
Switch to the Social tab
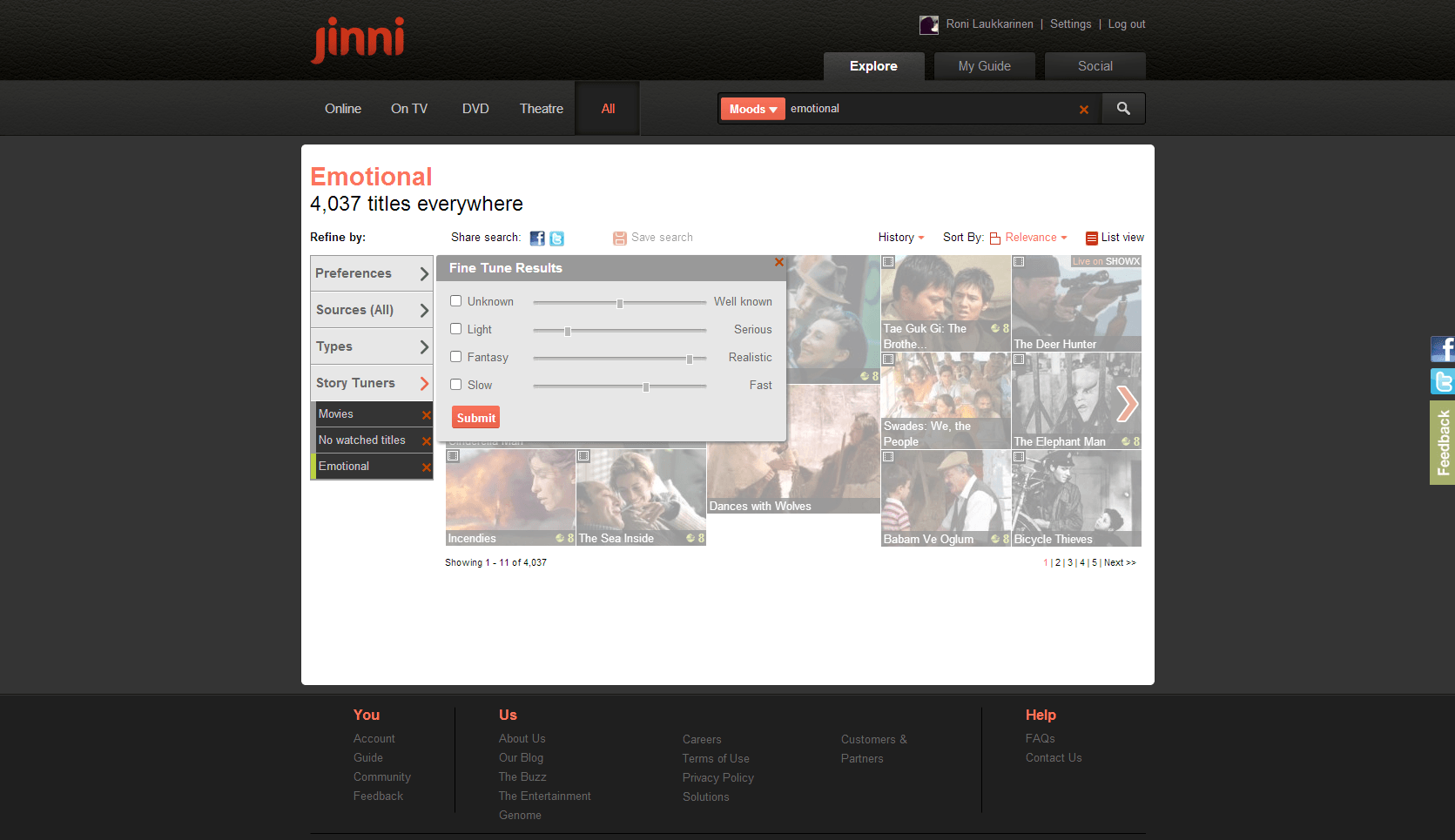[x=1095, y=66]
